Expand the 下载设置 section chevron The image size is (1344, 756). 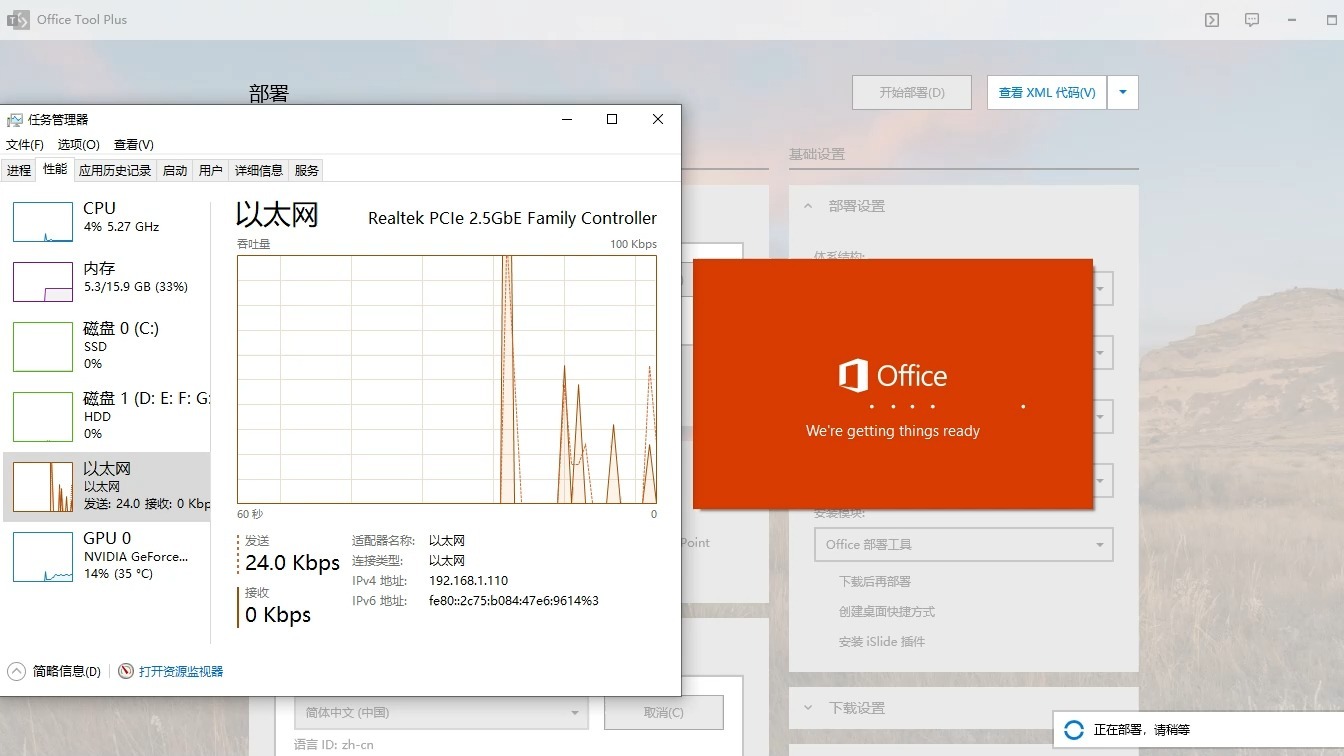pyautogui.click(x=808, y=708)
